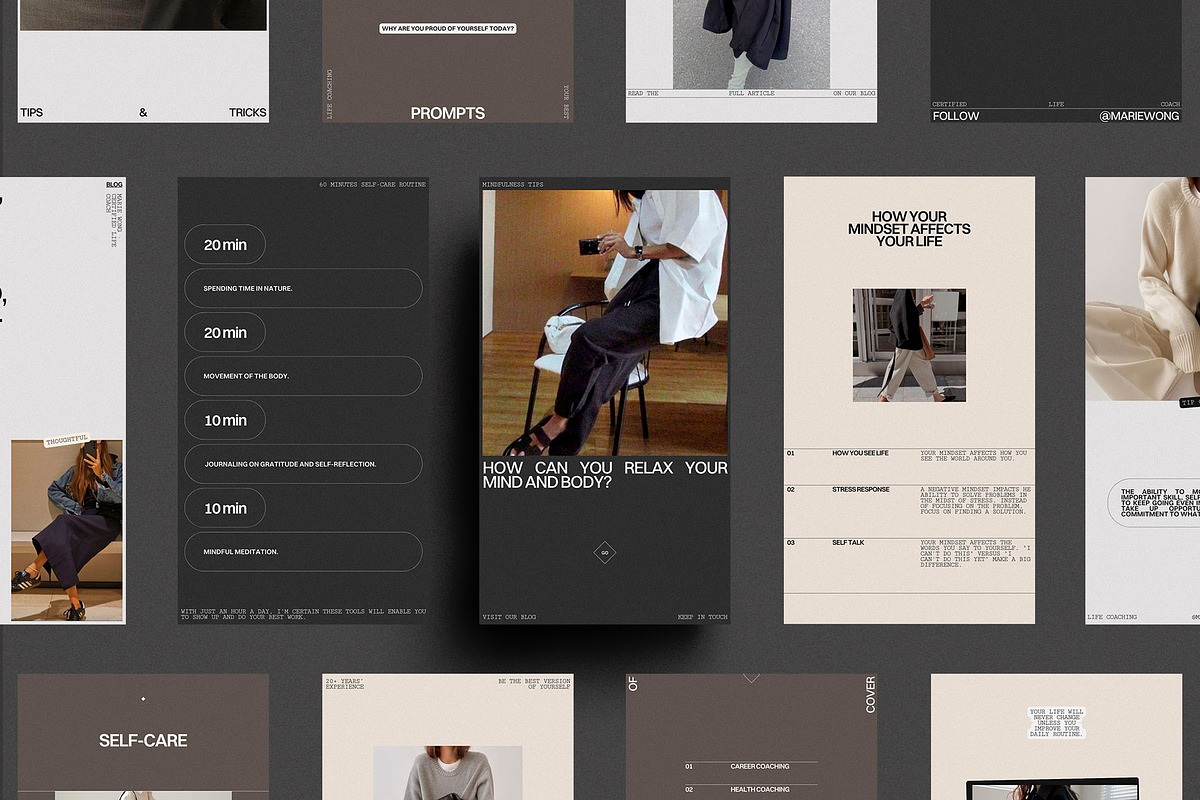Click the 'Movement of the body.' pill

pos(303,376)
